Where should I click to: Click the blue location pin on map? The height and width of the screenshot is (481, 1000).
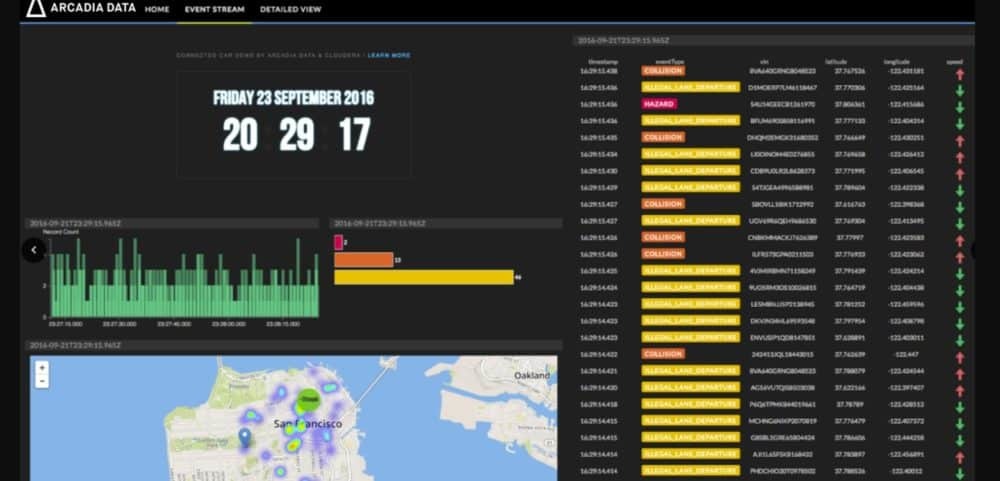pos(245,437)
